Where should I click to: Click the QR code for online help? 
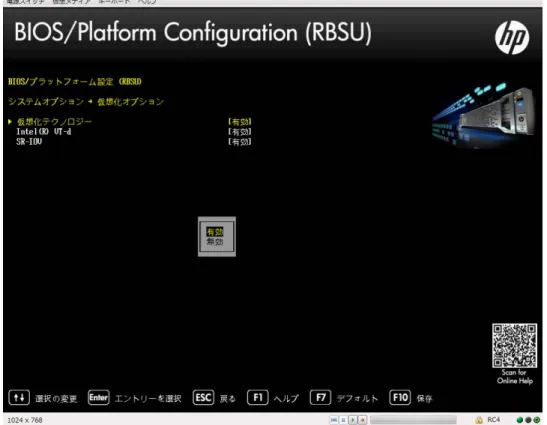click(x=515, y=345)
